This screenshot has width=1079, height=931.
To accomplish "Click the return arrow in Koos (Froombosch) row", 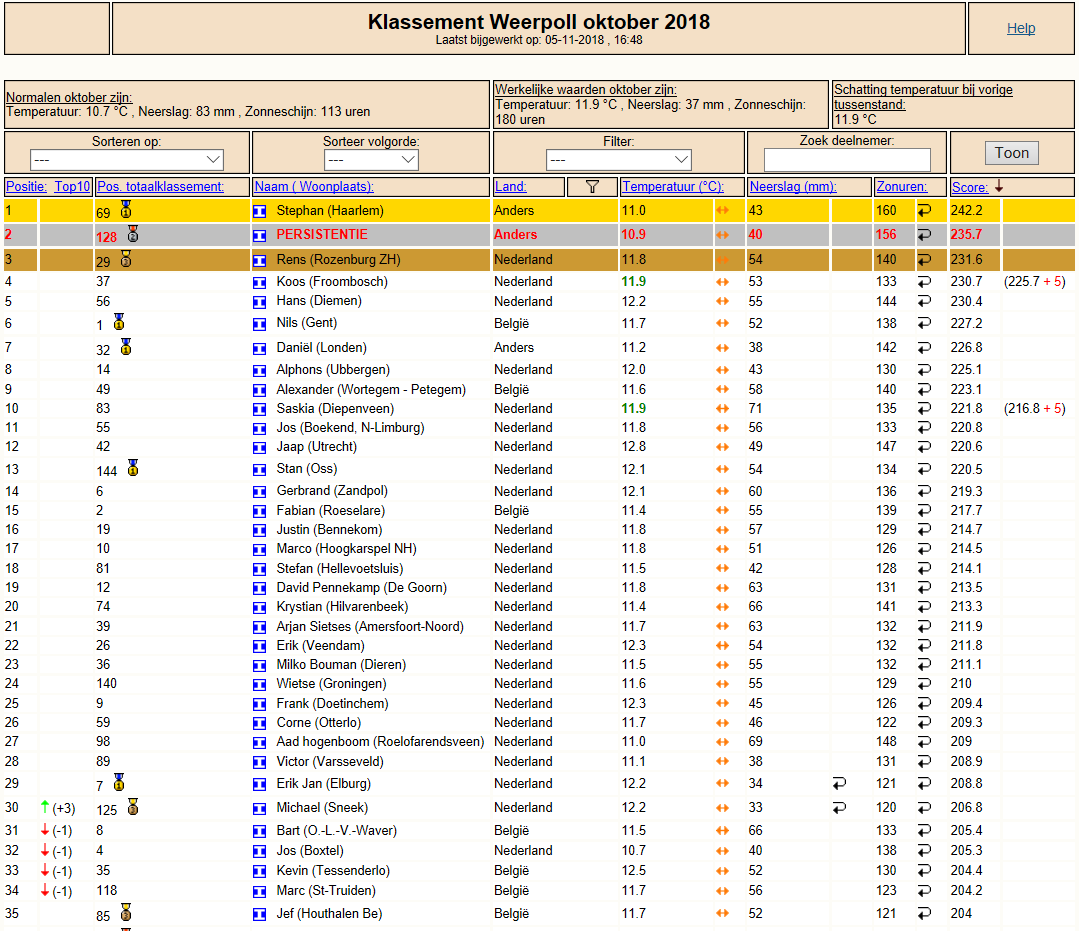I will point(924,281).
